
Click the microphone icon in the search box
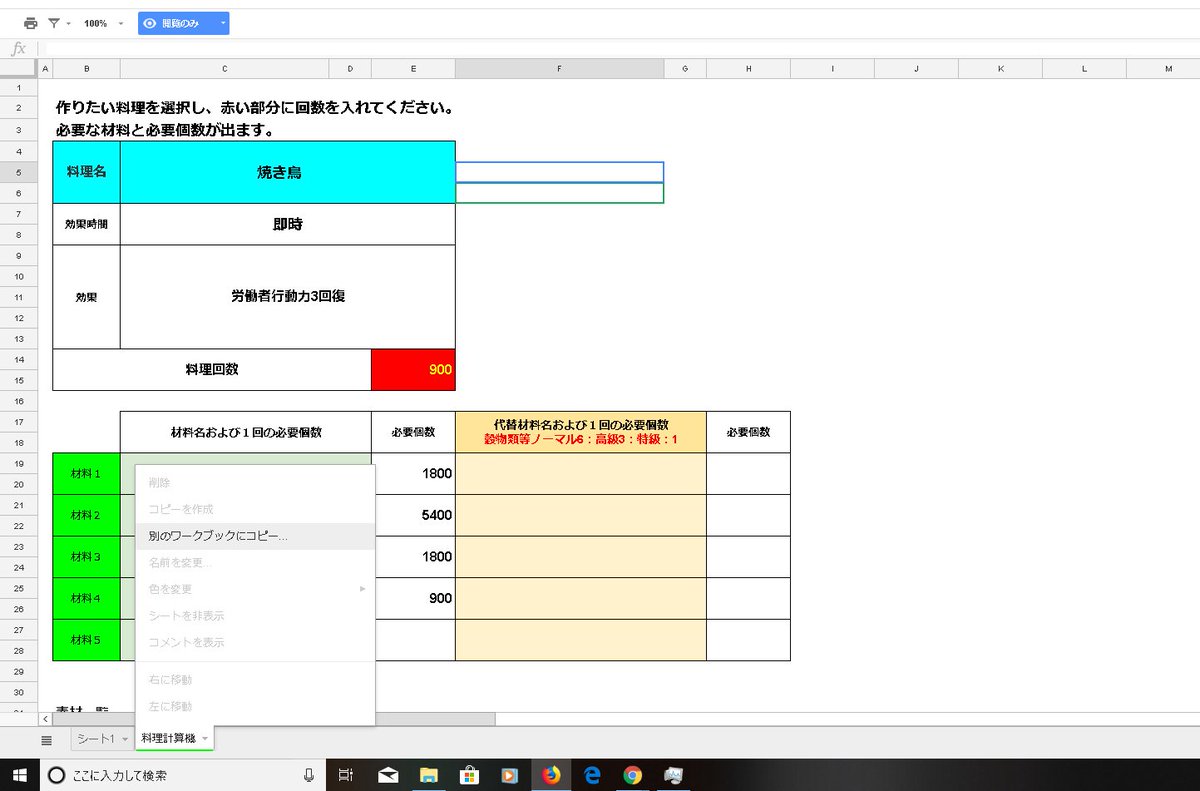coord(308,774)
